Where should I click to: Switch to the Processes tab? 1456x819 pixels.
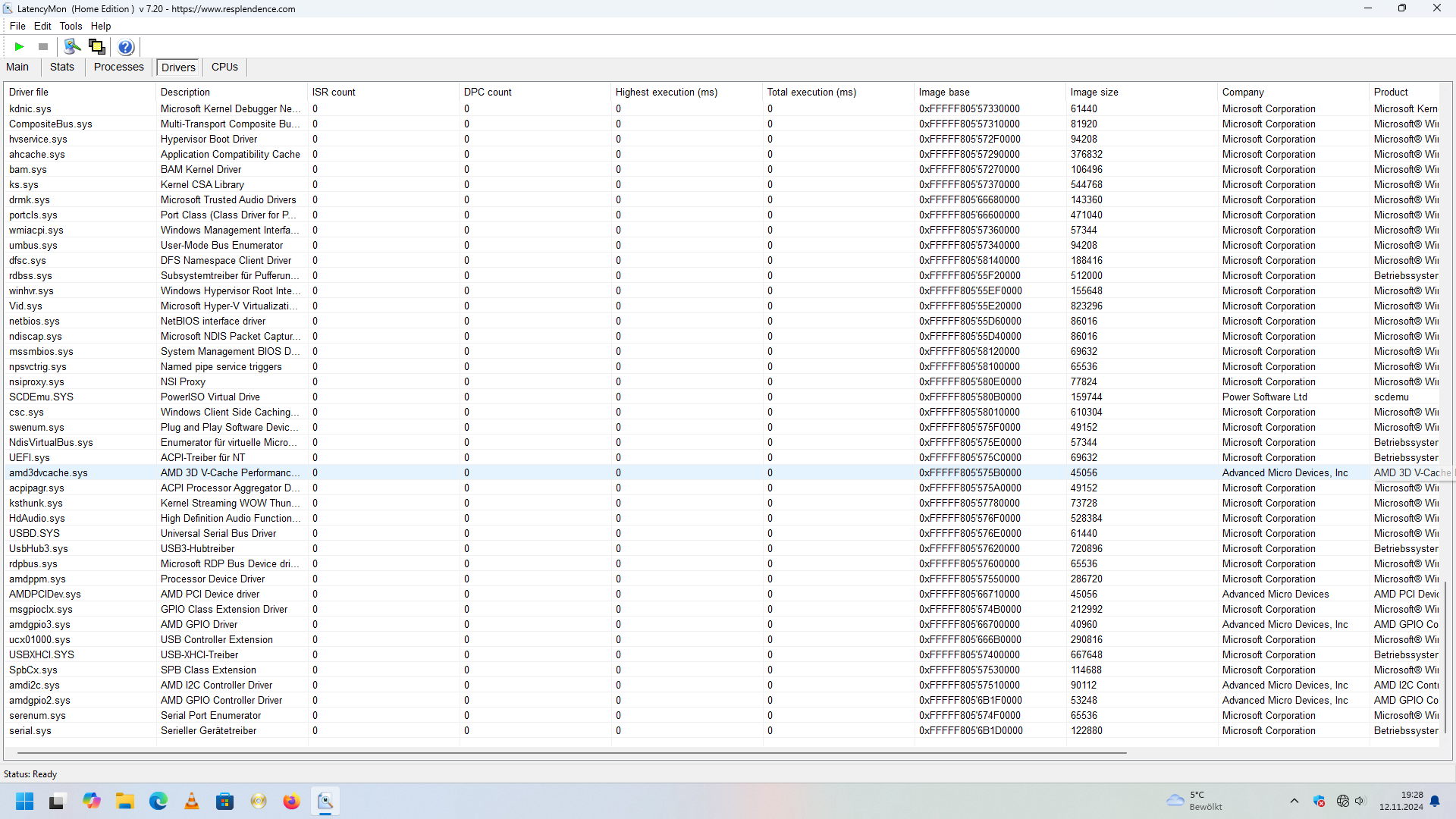[x=118, y=67]
